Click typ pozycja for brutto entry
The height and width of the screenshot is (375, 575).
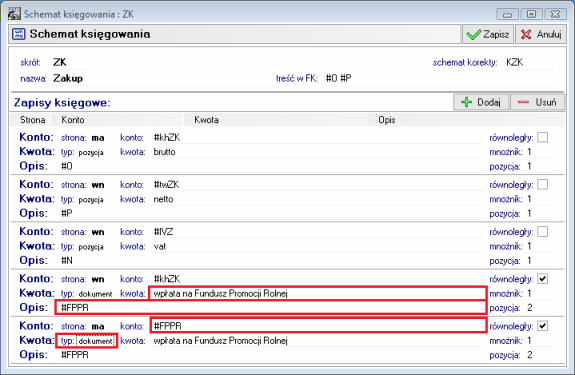[91, 152]
